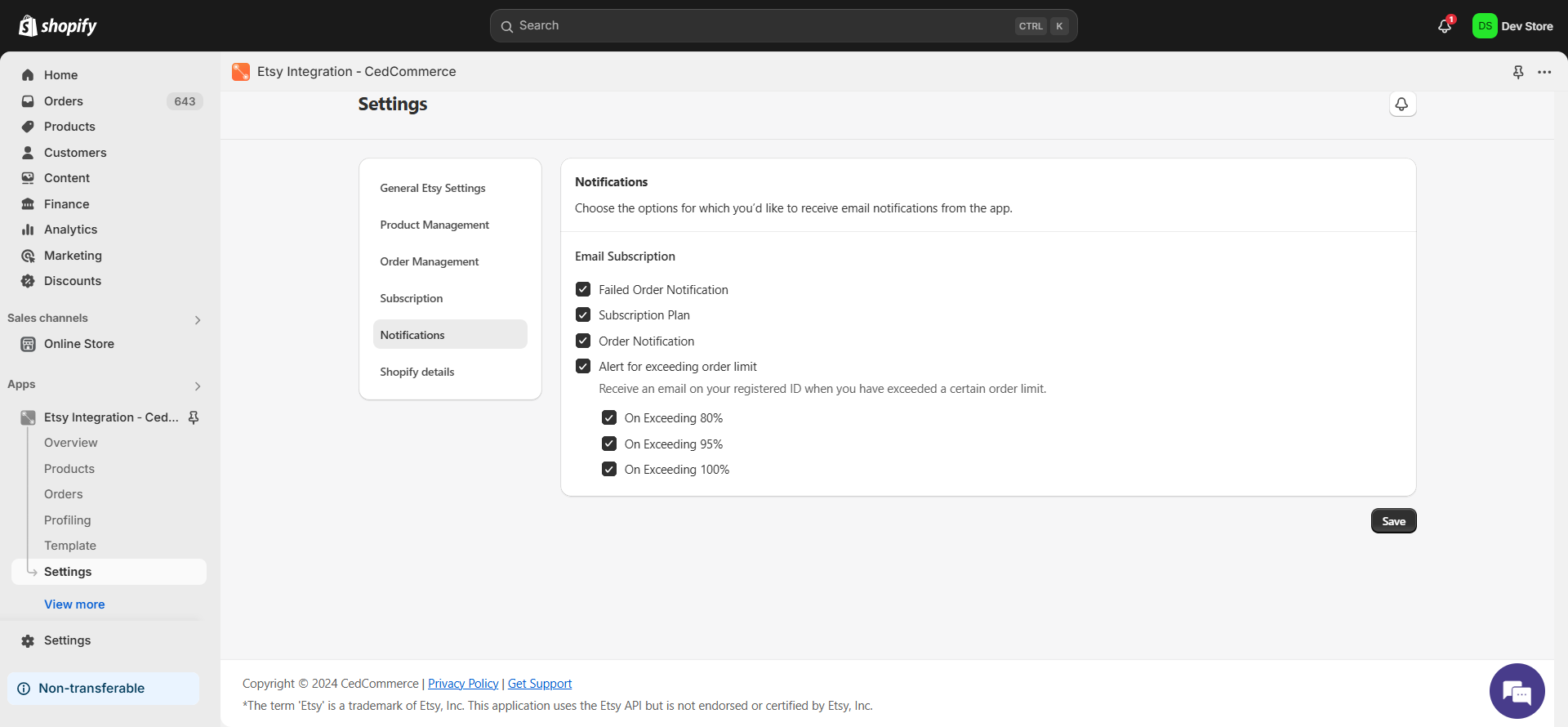Click the pin icon in app header
This screenshot has width=1568, height=727.
[x=1518, y=72]
